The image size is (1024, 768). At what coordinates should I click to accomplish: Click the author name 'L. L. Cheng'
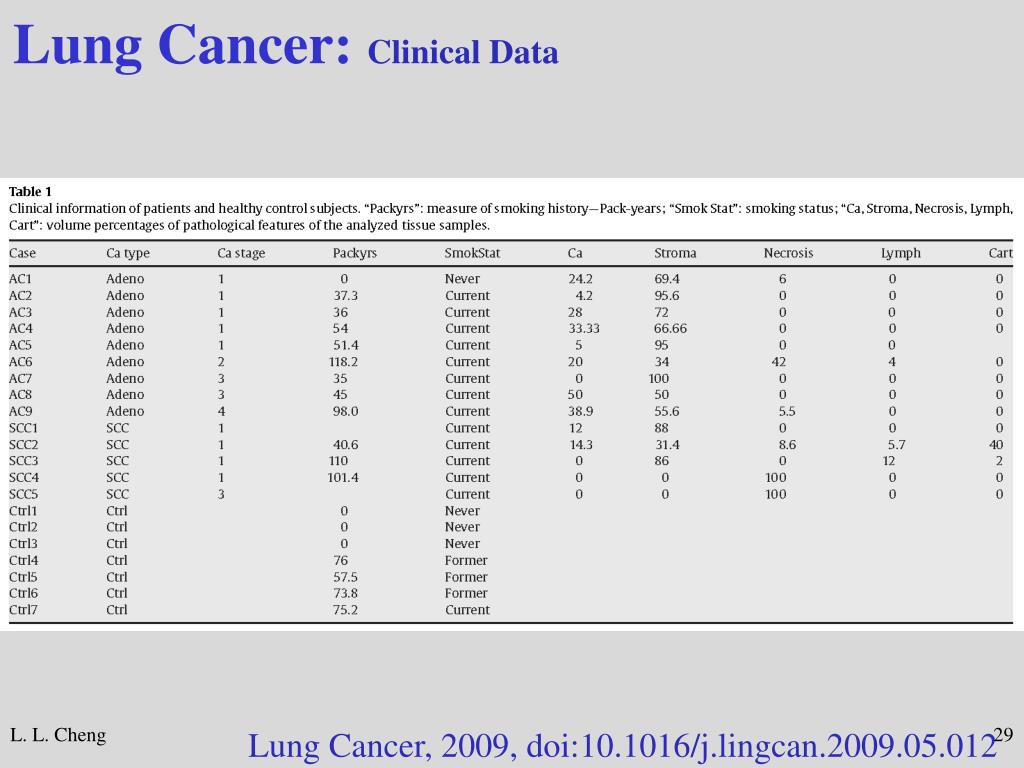pyautogui.click(x=58, y=735)
